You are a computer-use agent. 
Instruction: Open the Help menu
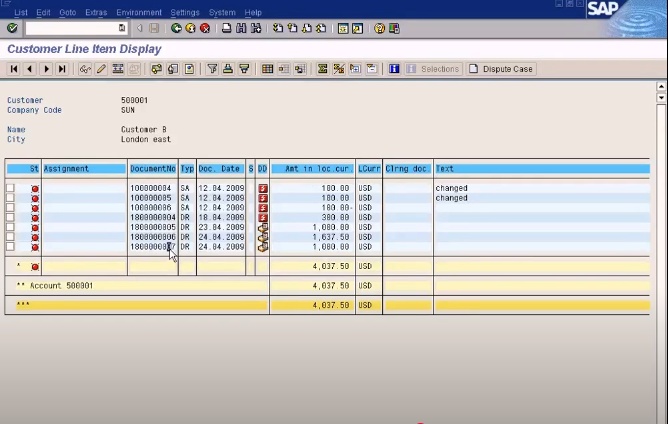253,13
